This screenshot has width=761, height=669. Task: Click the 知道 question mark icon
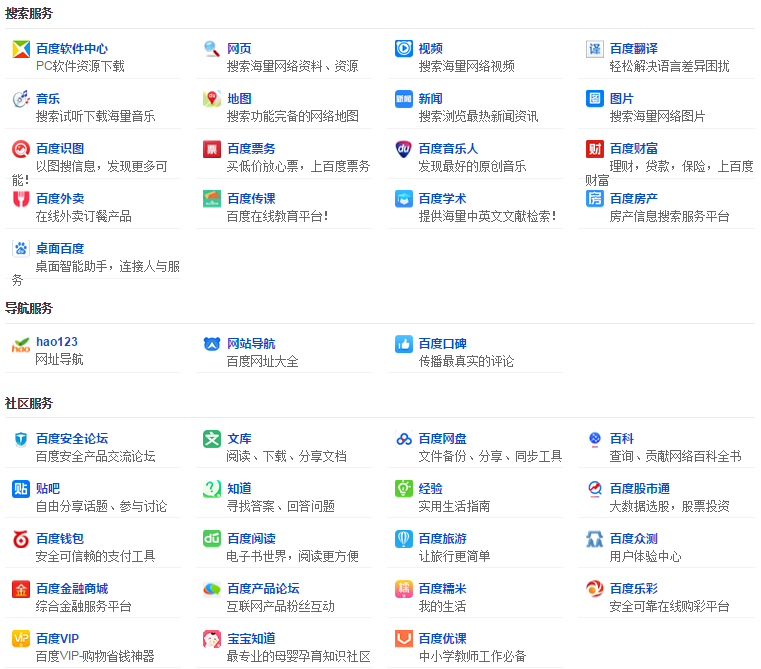[x=212, y=489]
